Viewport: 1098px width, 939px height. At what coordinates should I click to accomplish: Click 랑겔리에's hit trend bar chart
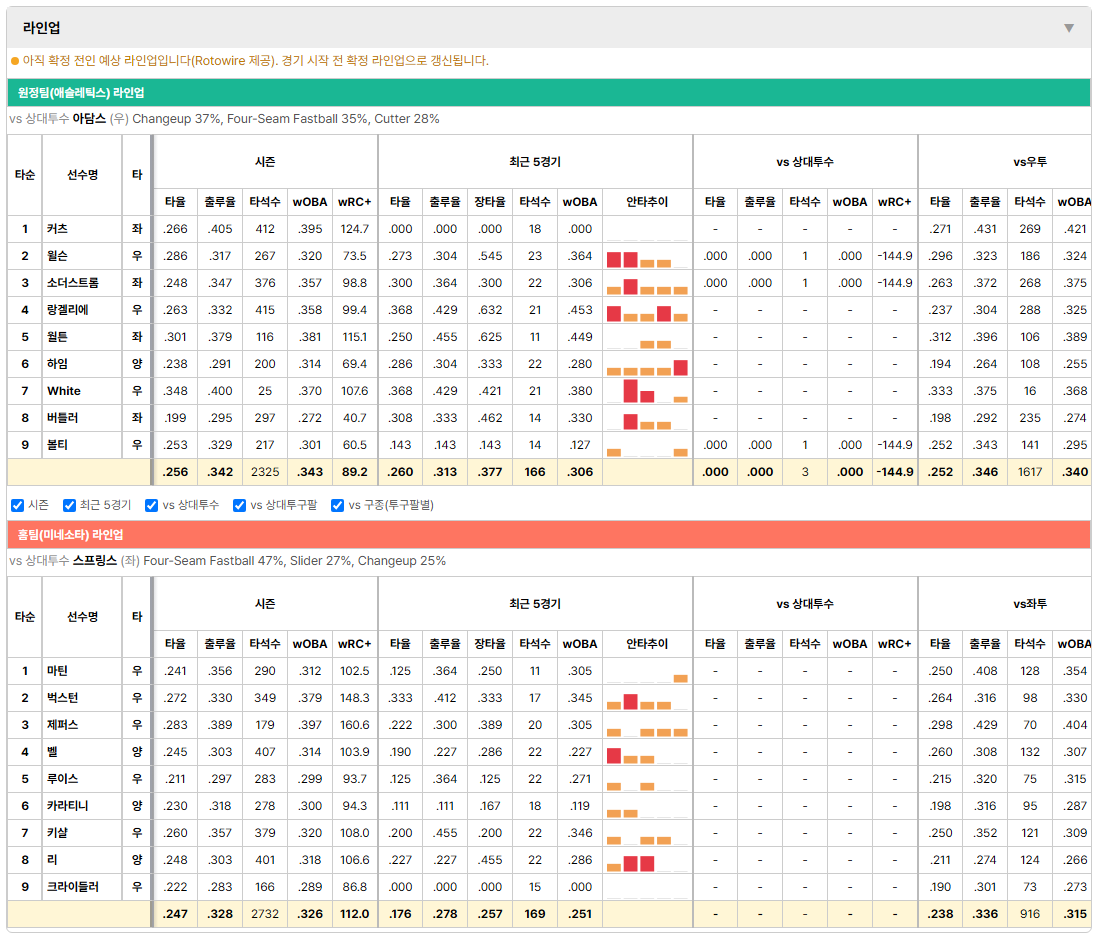(x=647, y=310)
